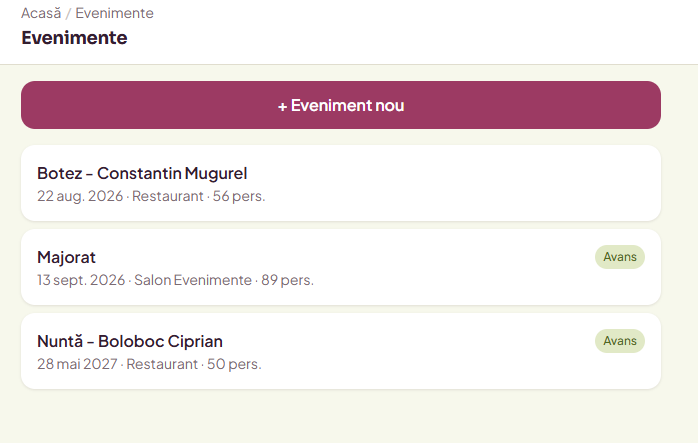Go to the Acasă breadcrumb link

coord(41,13)
